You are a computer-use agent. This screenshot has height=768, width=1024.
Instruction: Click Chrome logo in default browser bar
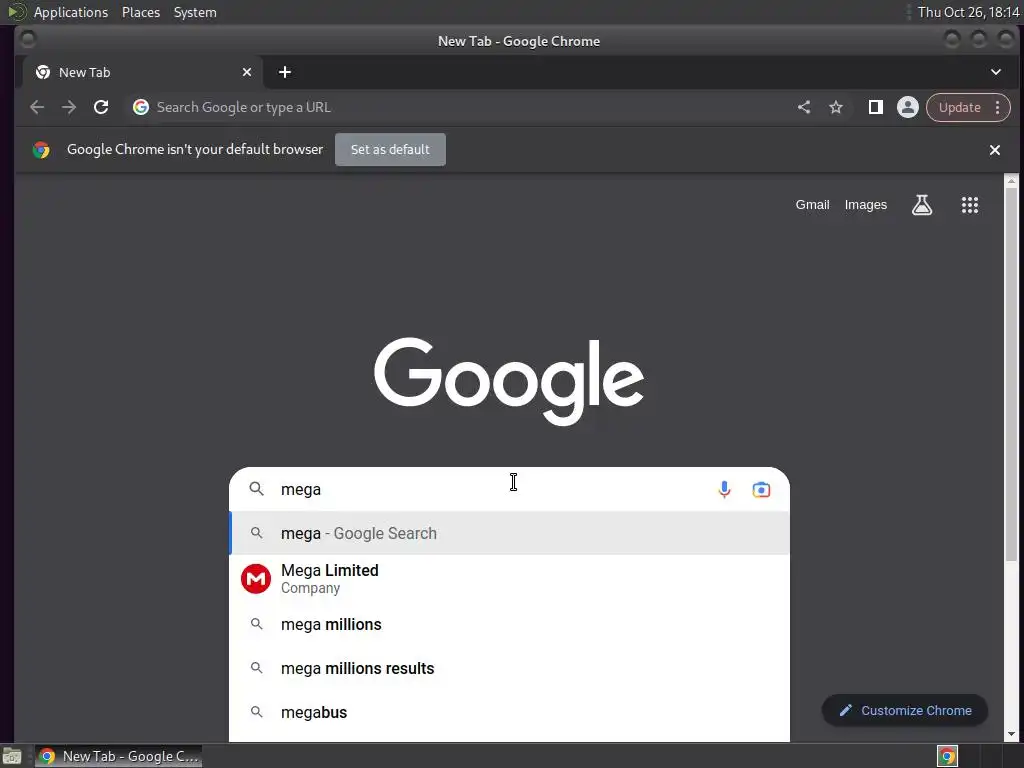[41, 150]
